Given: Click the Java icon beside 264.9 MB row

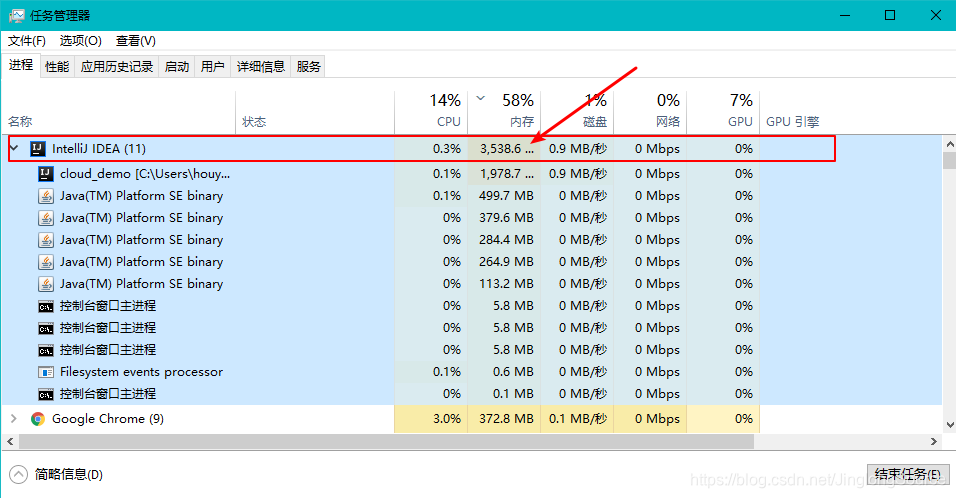Looking at the screenshot, I should tap(46, 261).
